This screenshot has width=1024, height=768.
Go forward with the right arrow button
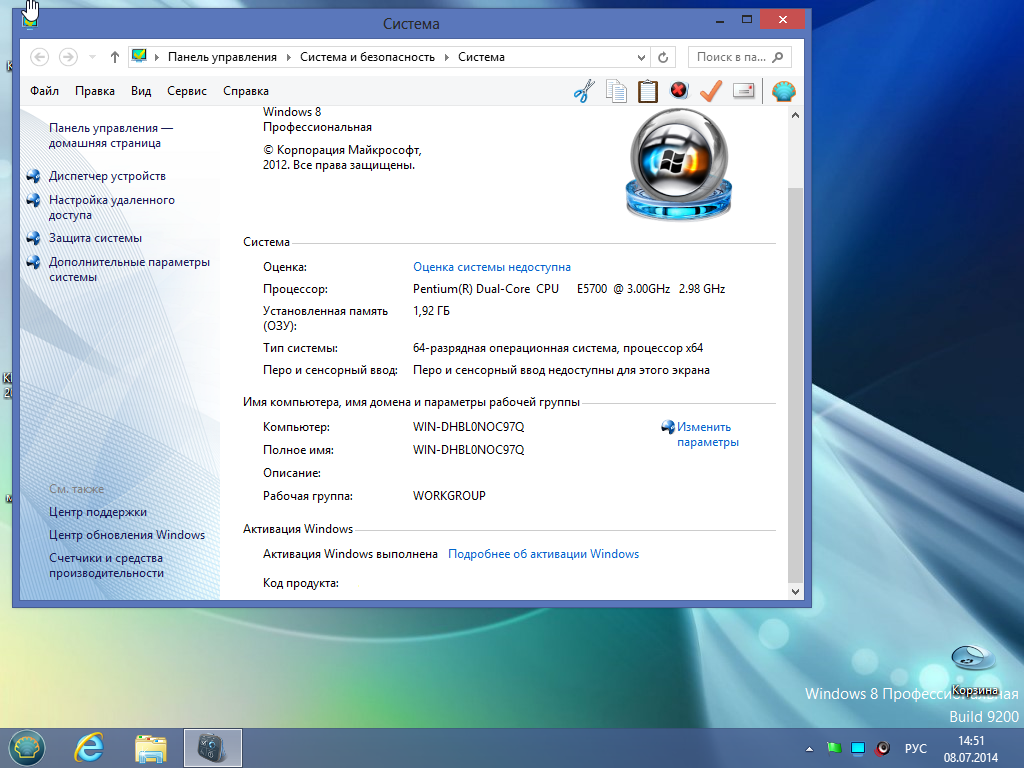(x=68, y=57)
